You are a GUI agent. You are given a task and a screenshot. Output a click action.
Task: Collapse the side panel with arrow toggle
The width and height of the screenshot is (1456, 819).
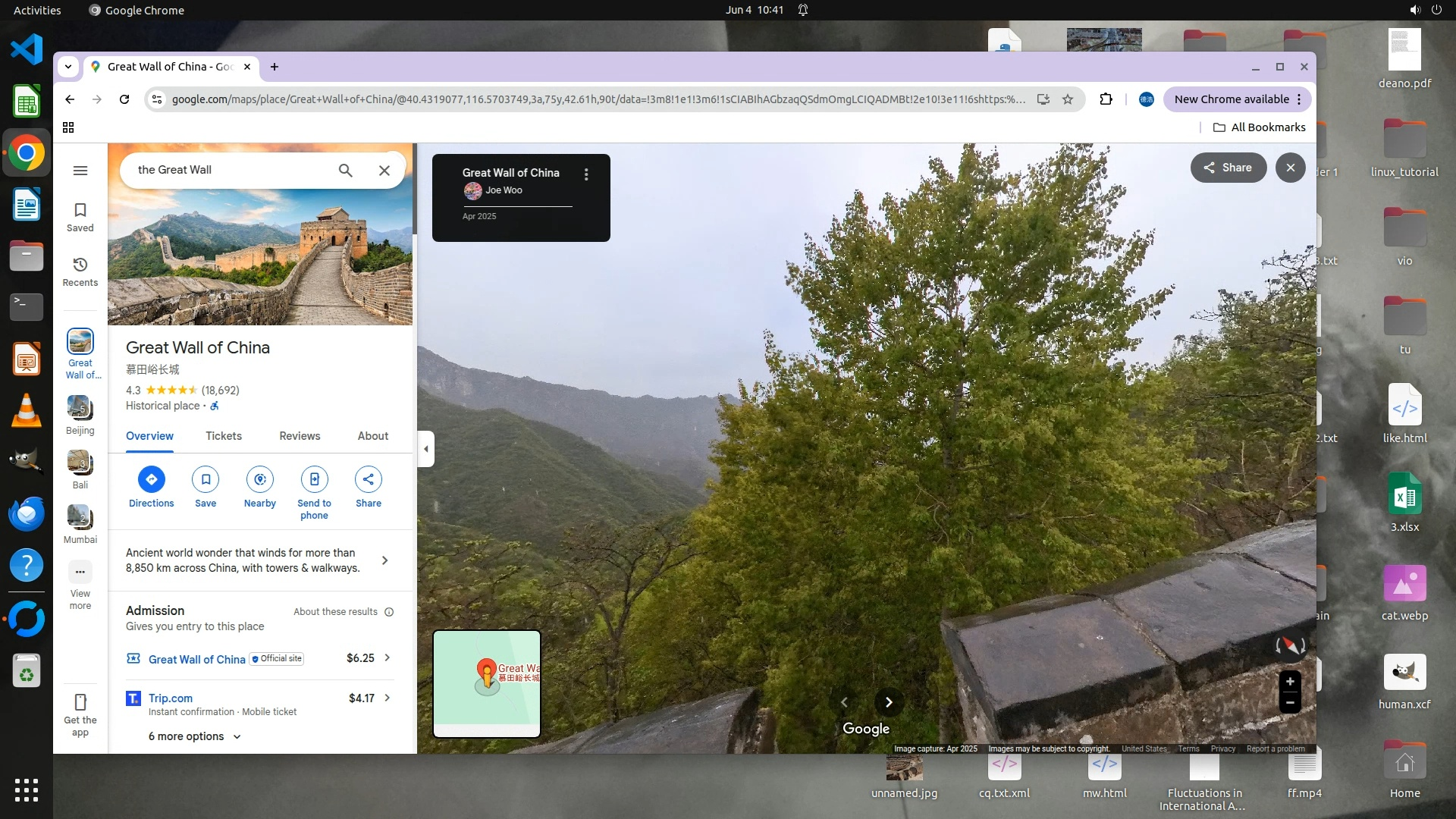[x=426, y=449]
